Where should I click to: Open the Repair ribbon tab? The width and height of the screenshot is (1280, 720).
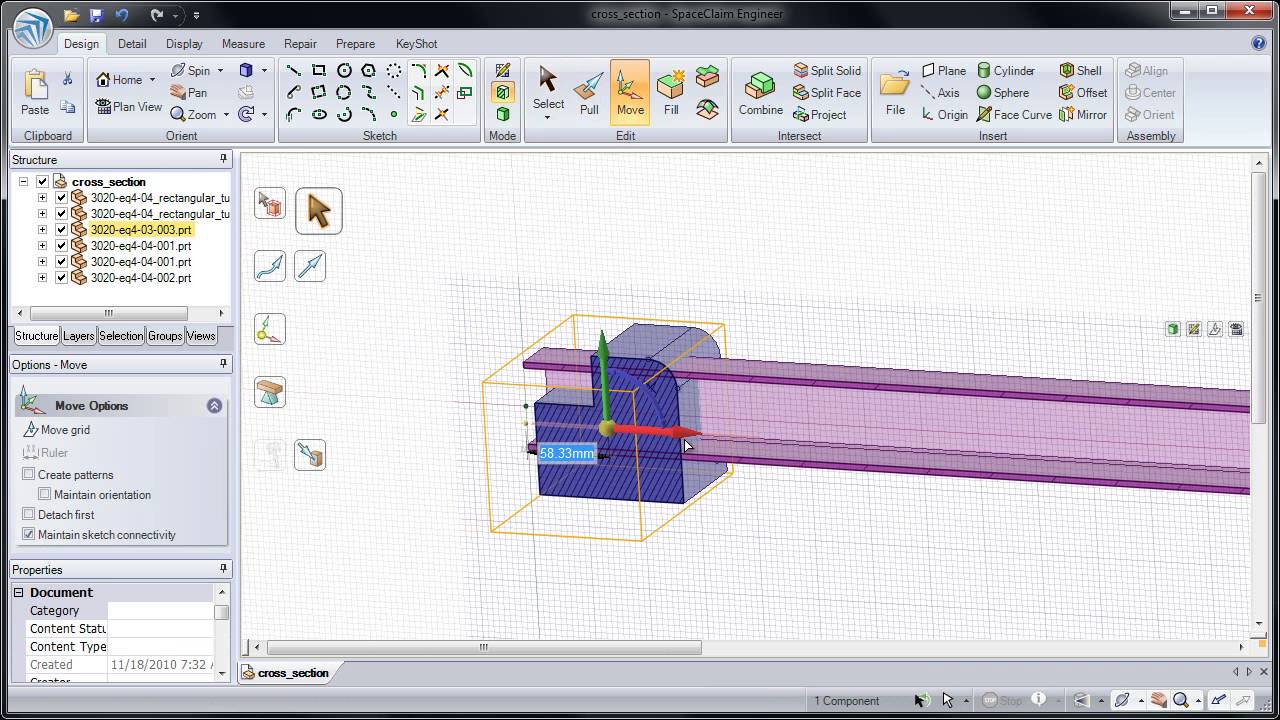(300, 43)
